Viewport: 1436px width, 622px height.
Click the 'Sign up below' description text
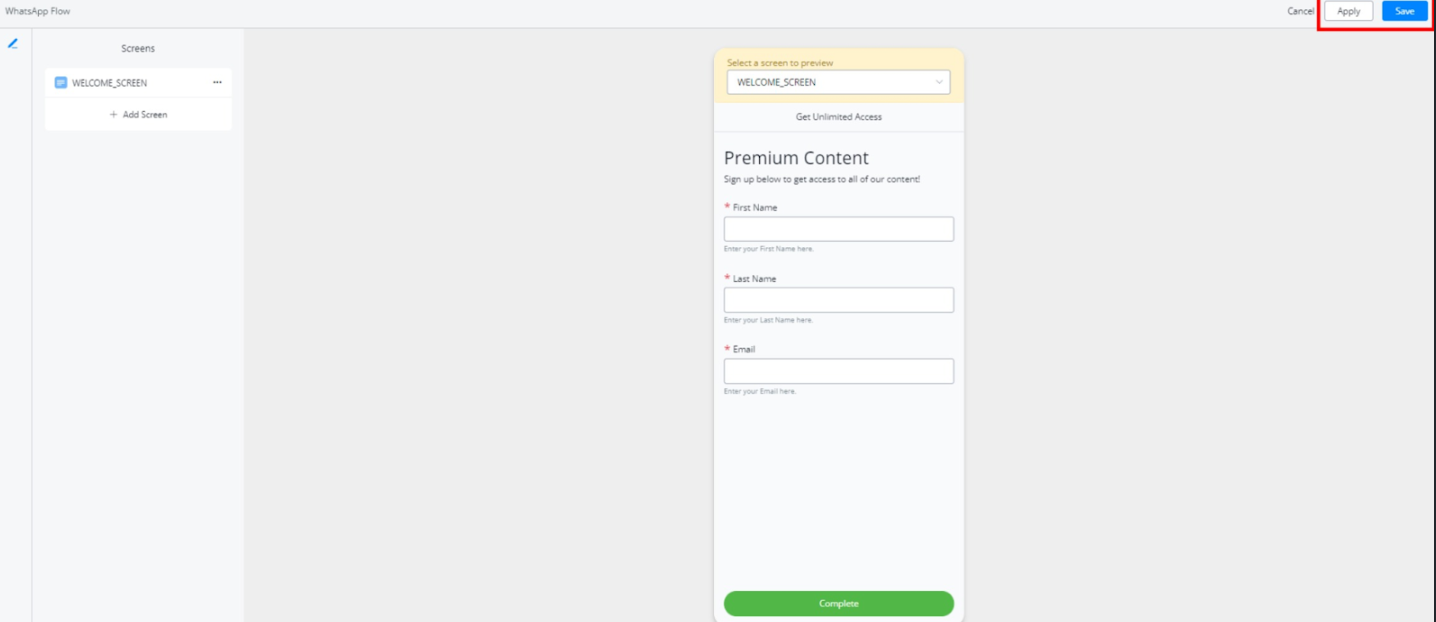coord(821,180)
